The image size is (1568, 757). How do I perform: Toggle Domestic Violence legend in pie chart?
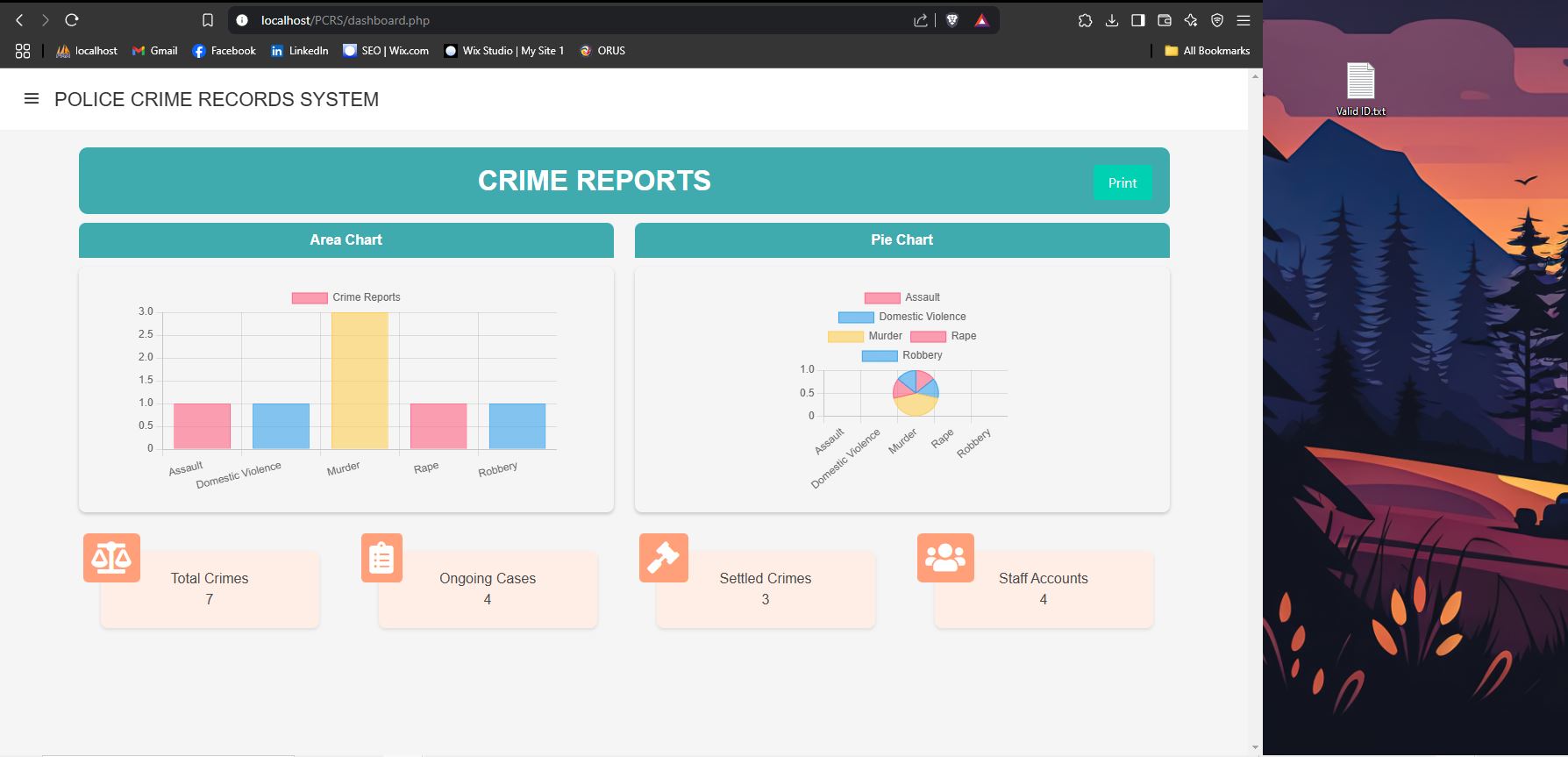pyautogui.click(x=902, y=317)
